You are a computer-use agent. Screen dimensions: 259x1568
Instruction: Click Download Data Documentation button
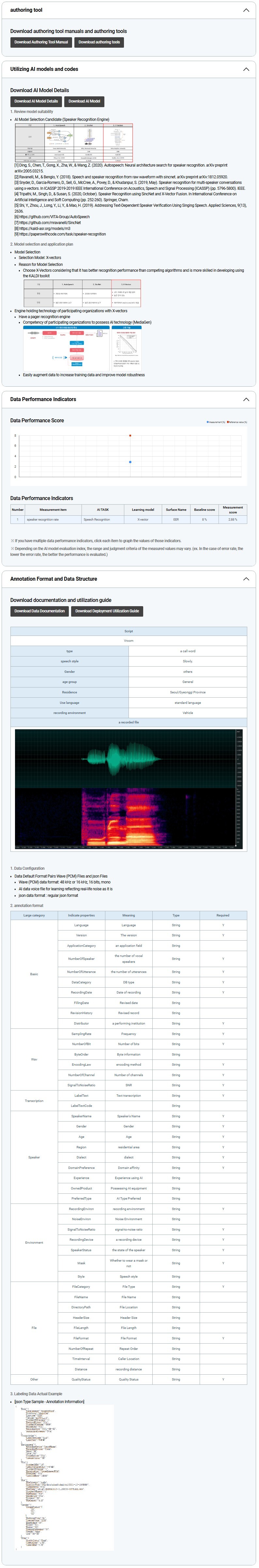click(x=39, y=610)
